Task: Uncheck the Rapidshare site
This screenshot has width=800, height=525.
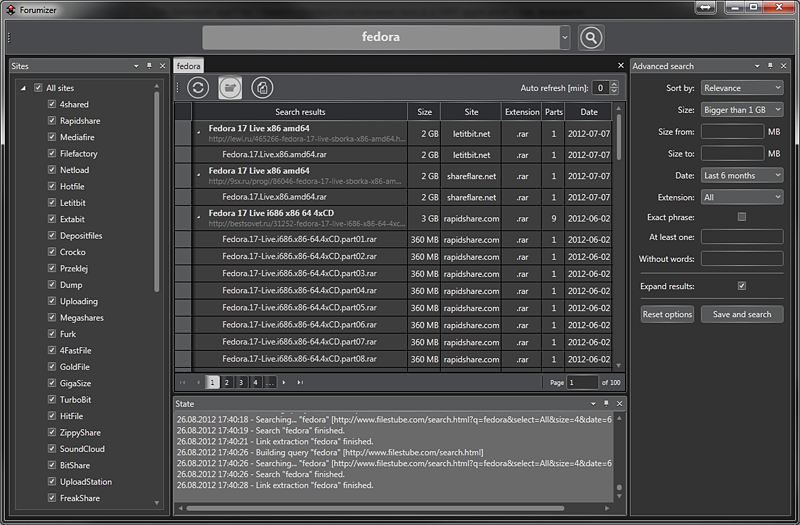Action: (x=52, y=120)
